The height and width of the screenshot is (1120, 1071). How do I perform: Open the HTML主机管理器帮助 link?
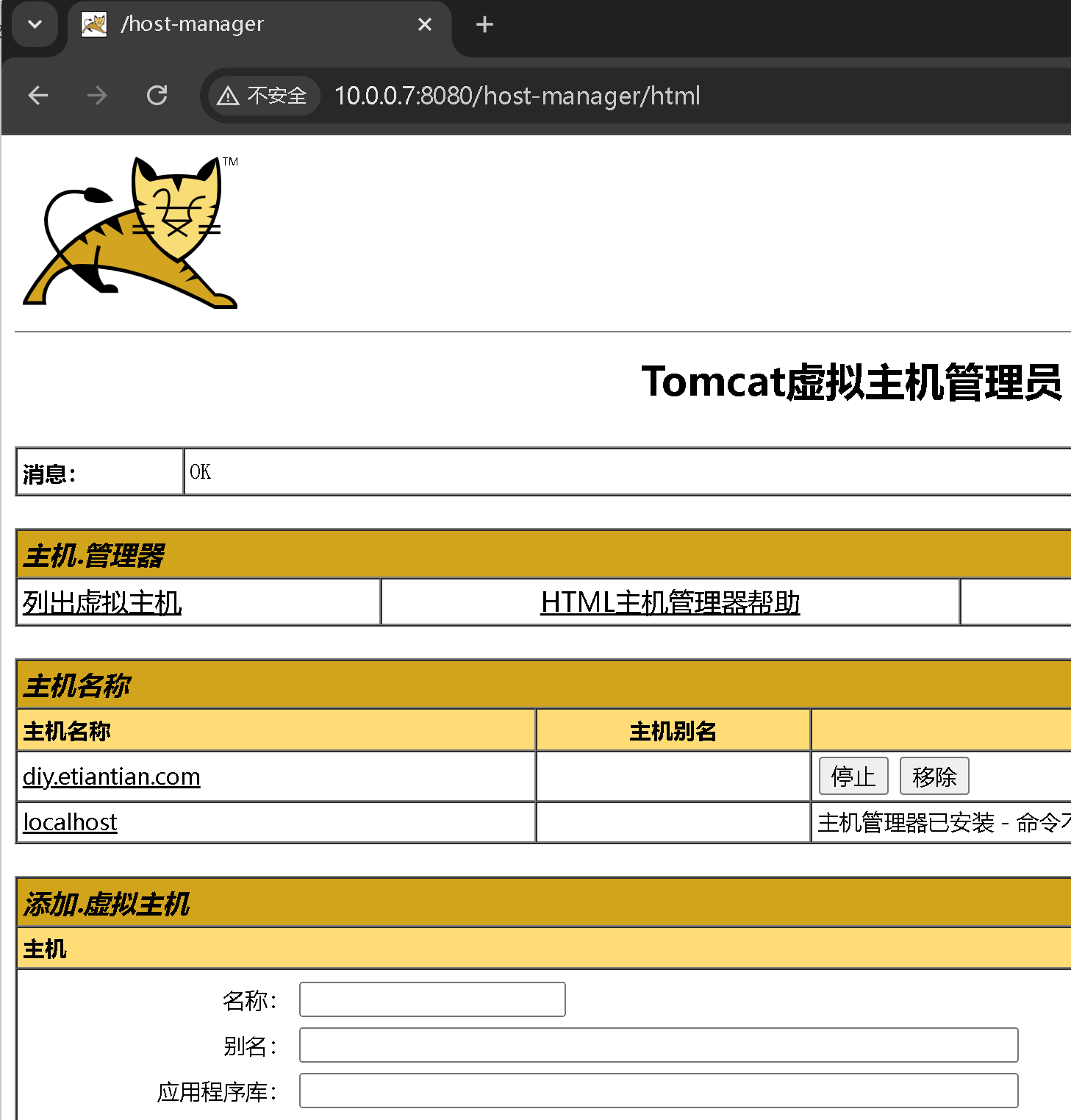pos(670,602)
